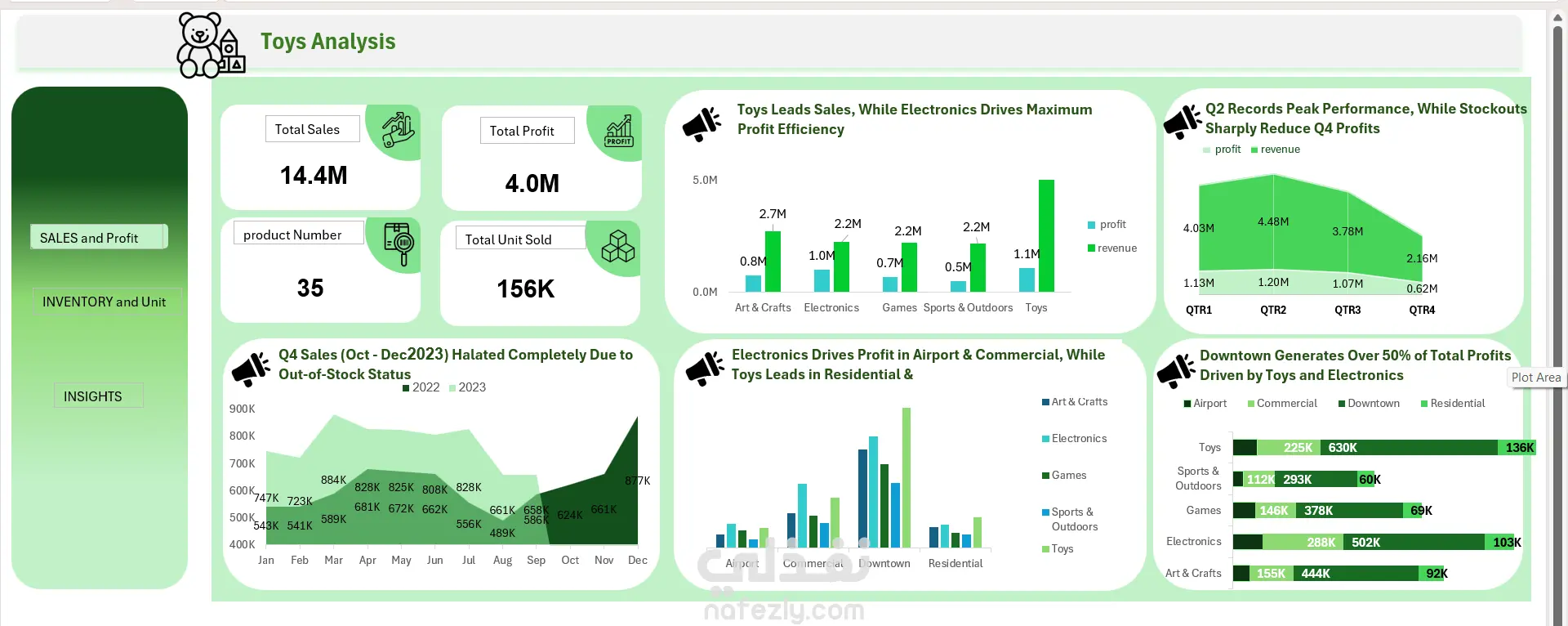
Task: Click megaphone icon beside Electronics Drives Profit title
Action: 705,369
